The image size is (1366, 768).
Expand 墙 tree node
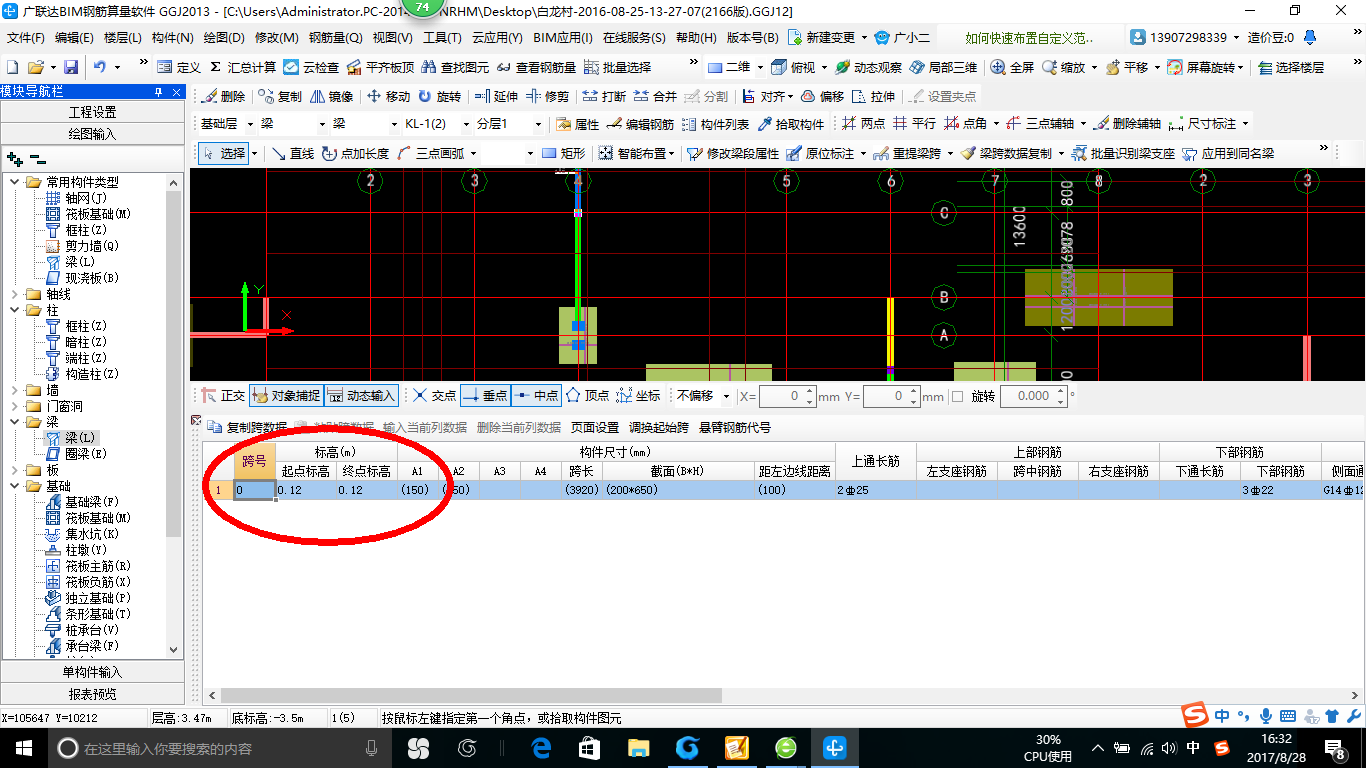pos(14,390)
